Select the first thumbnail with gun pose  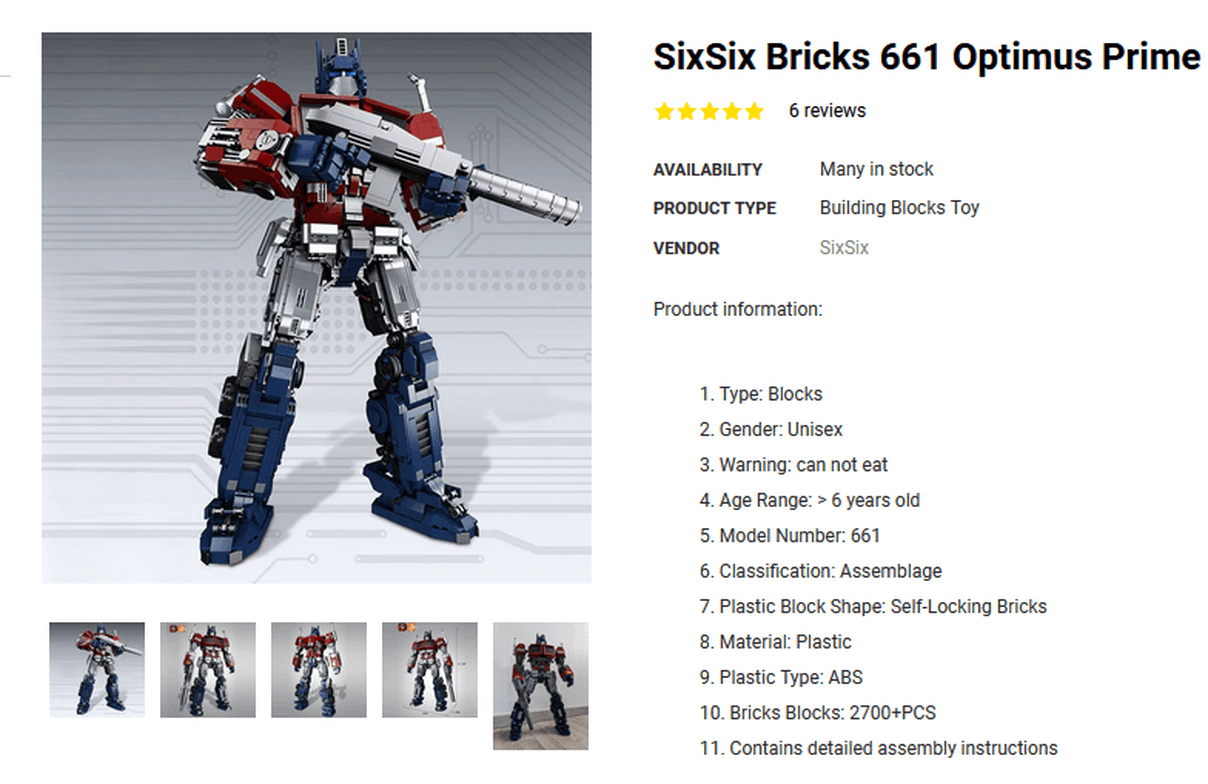click(97, 669)
